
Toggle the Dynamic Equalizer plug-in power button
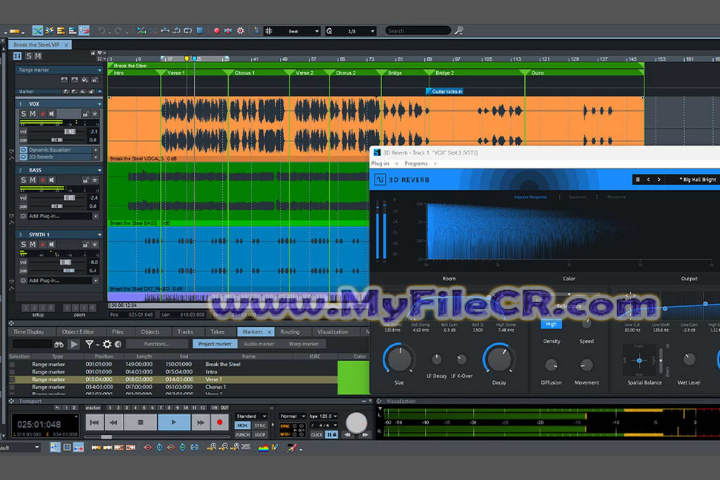click(23, 150)
